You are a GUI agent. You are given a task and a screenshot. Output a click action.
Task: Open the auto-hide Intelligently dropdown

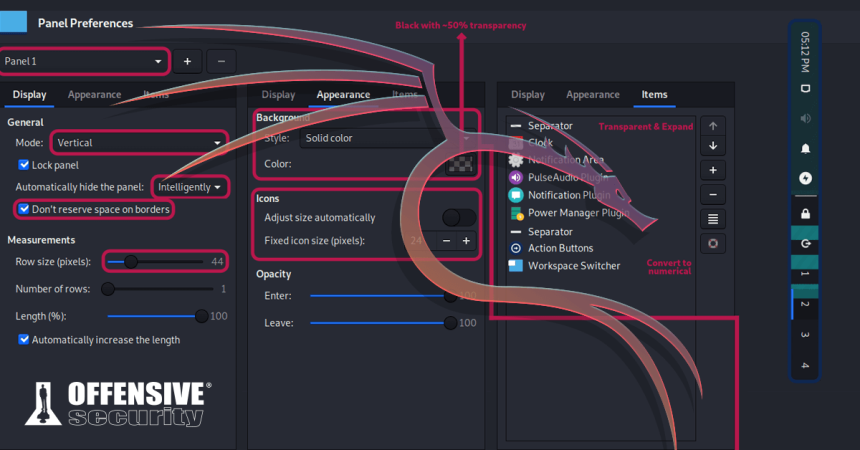point(189,187)
